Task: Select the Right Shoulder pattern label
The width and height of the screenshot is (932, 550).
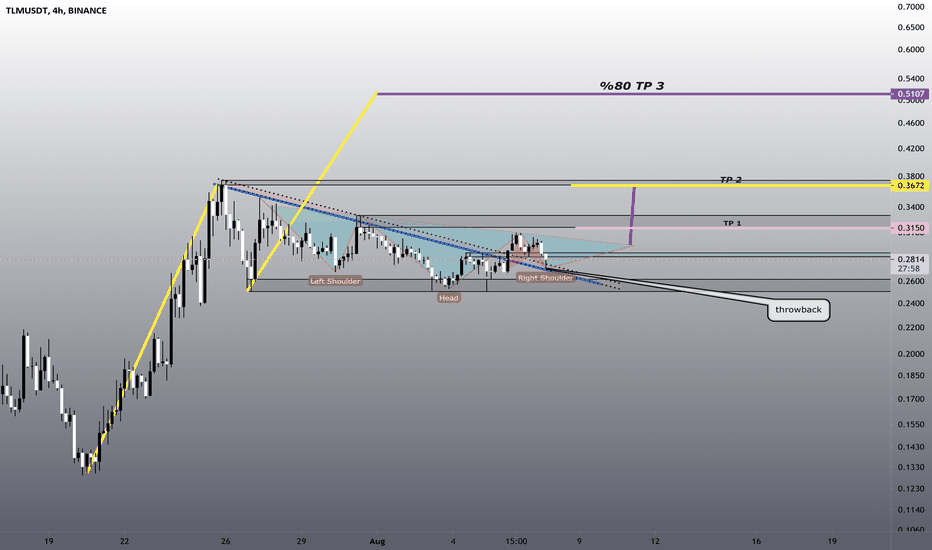Action: click(x=545, y=278)
